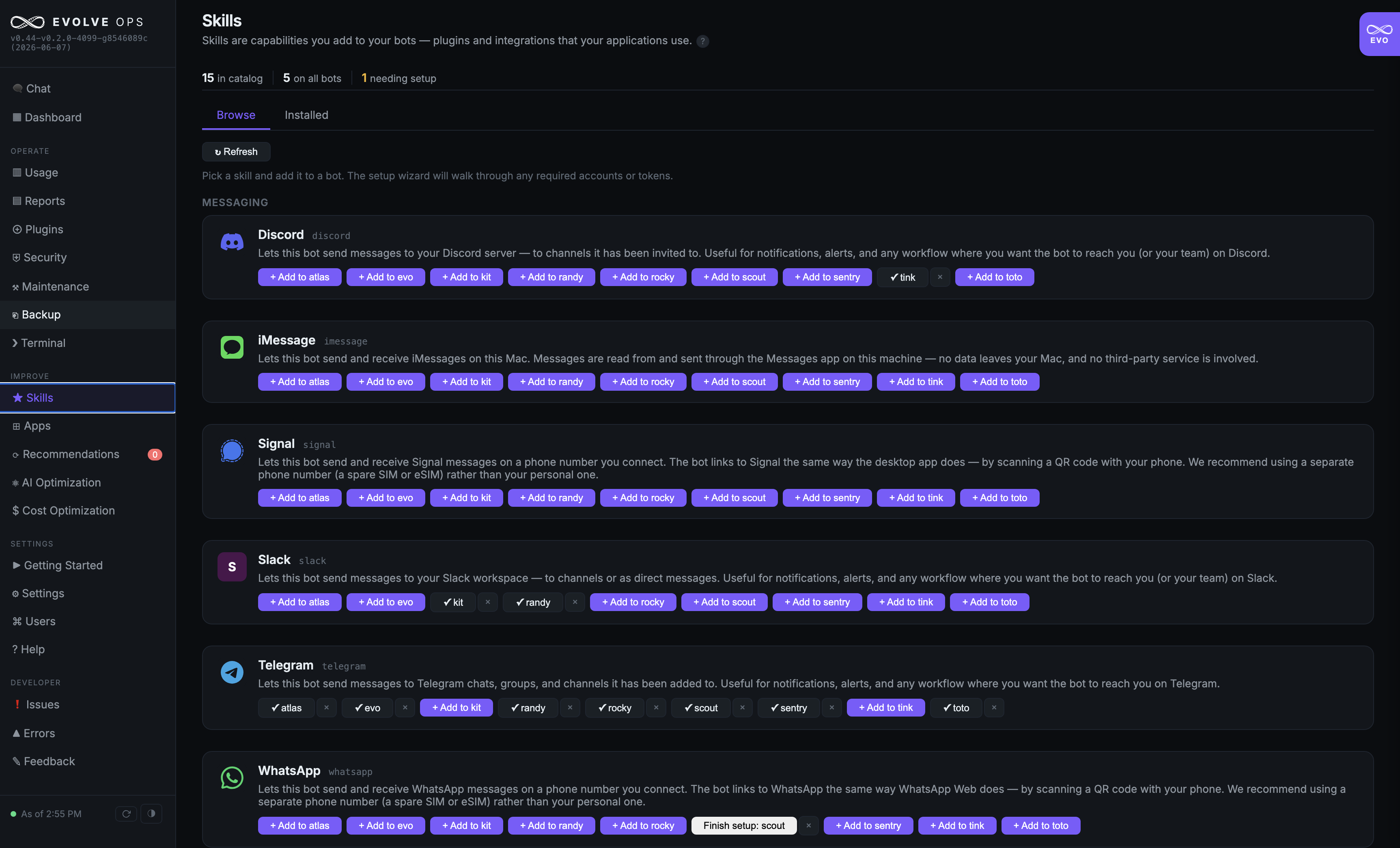1400x848 pixels.
Task: Add Slack to rocky
Action: coord(633,602)
